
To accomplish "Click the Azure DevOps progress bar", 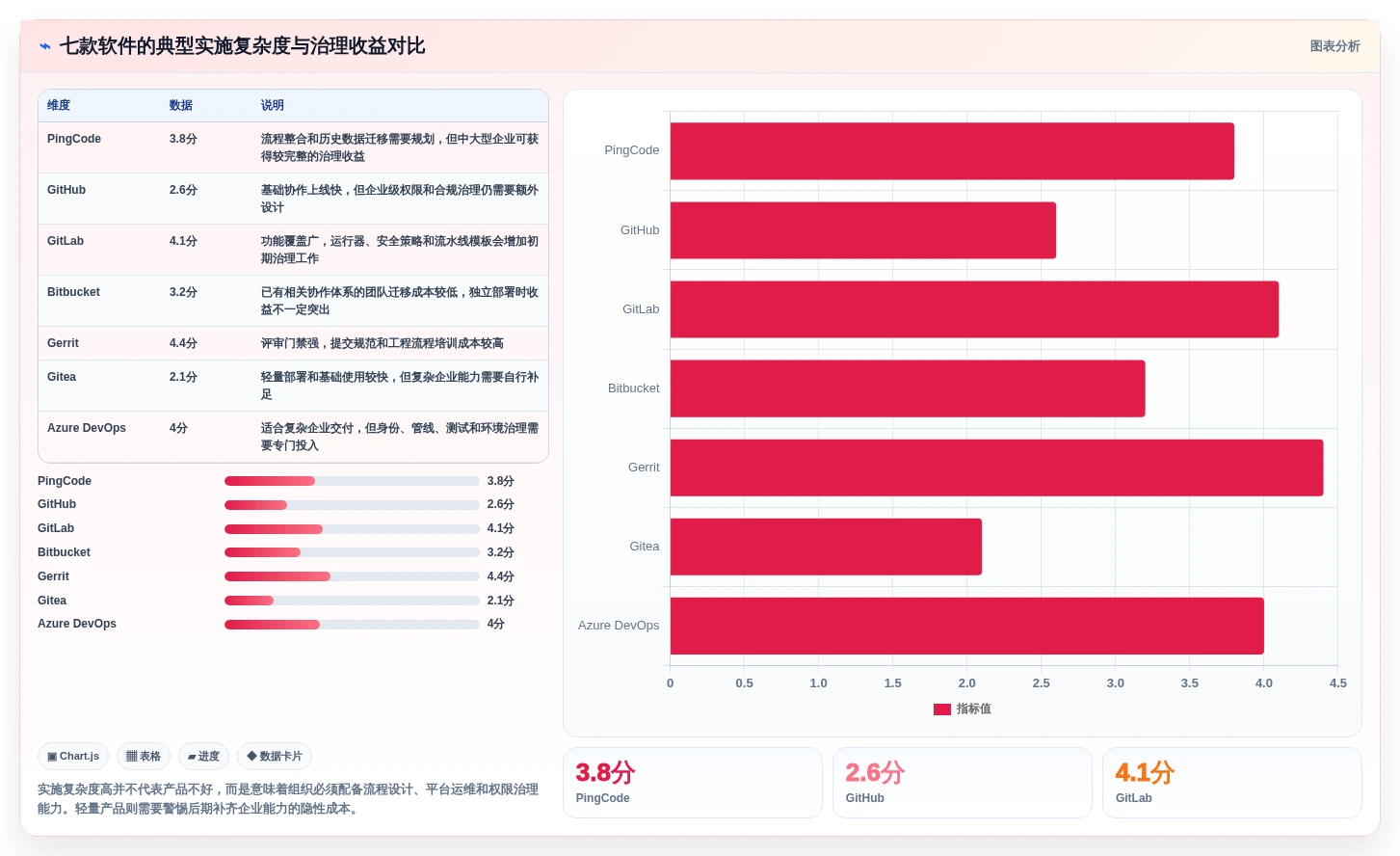I will coord(352,625).
